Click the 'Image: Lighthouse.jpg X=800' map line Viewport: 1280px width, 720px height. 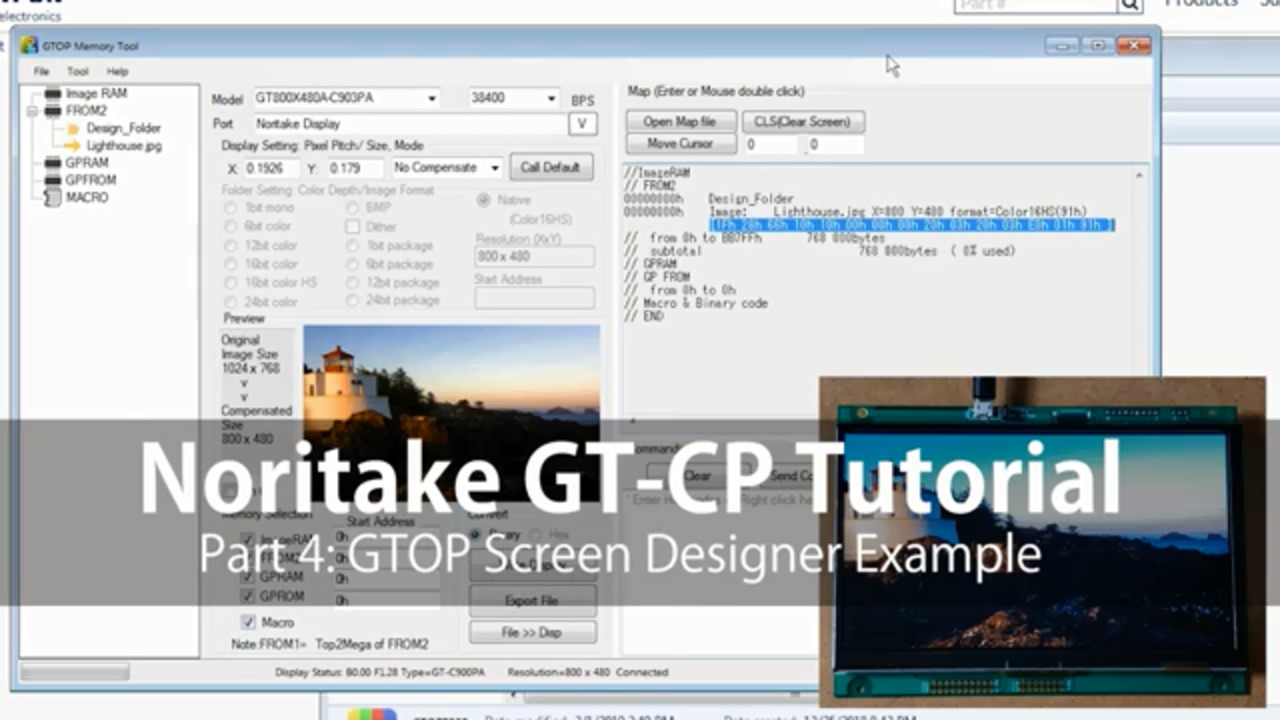click(898, 212)
